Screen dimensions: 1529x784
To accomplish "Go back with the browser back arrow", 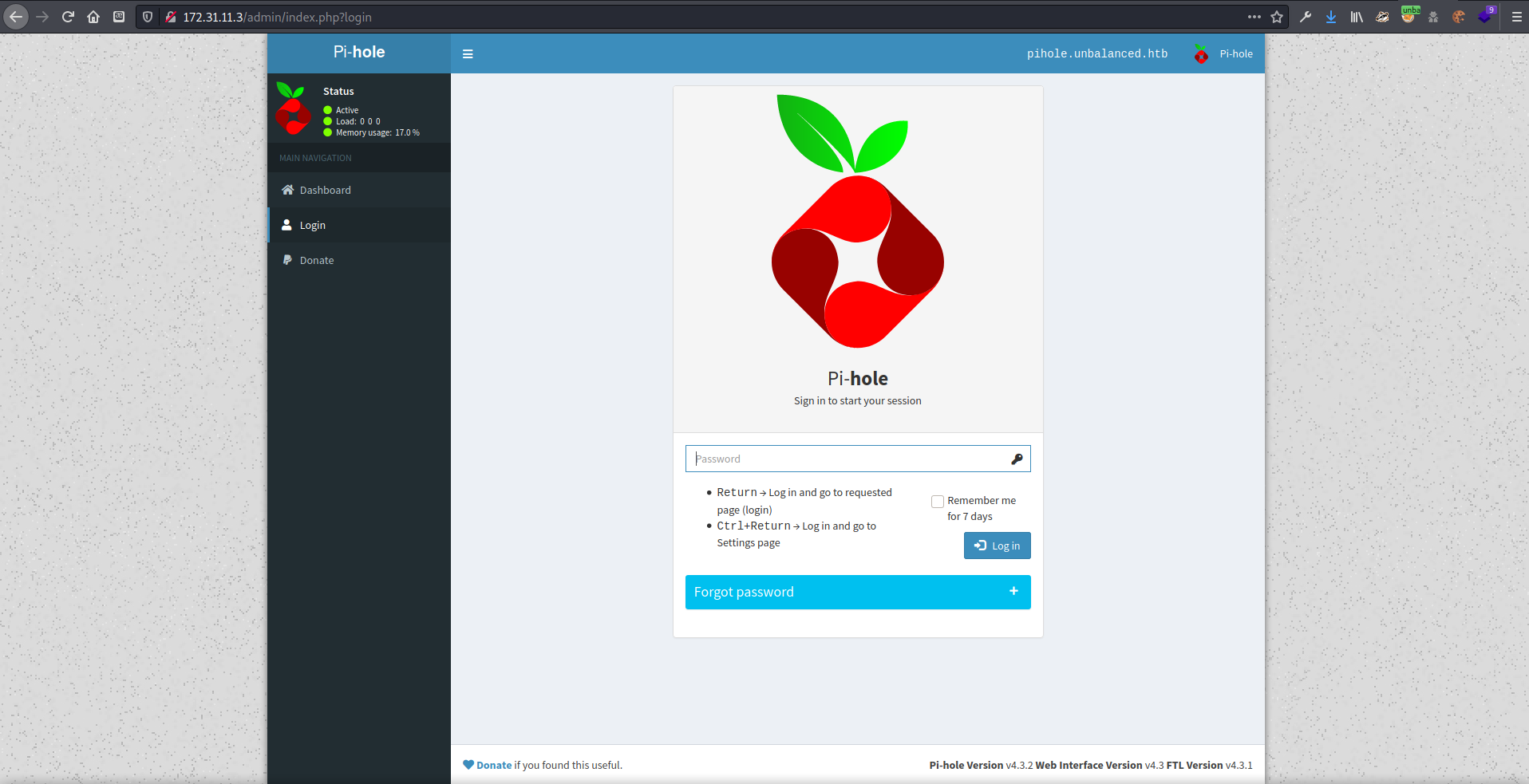I will (x=16, y=17).
